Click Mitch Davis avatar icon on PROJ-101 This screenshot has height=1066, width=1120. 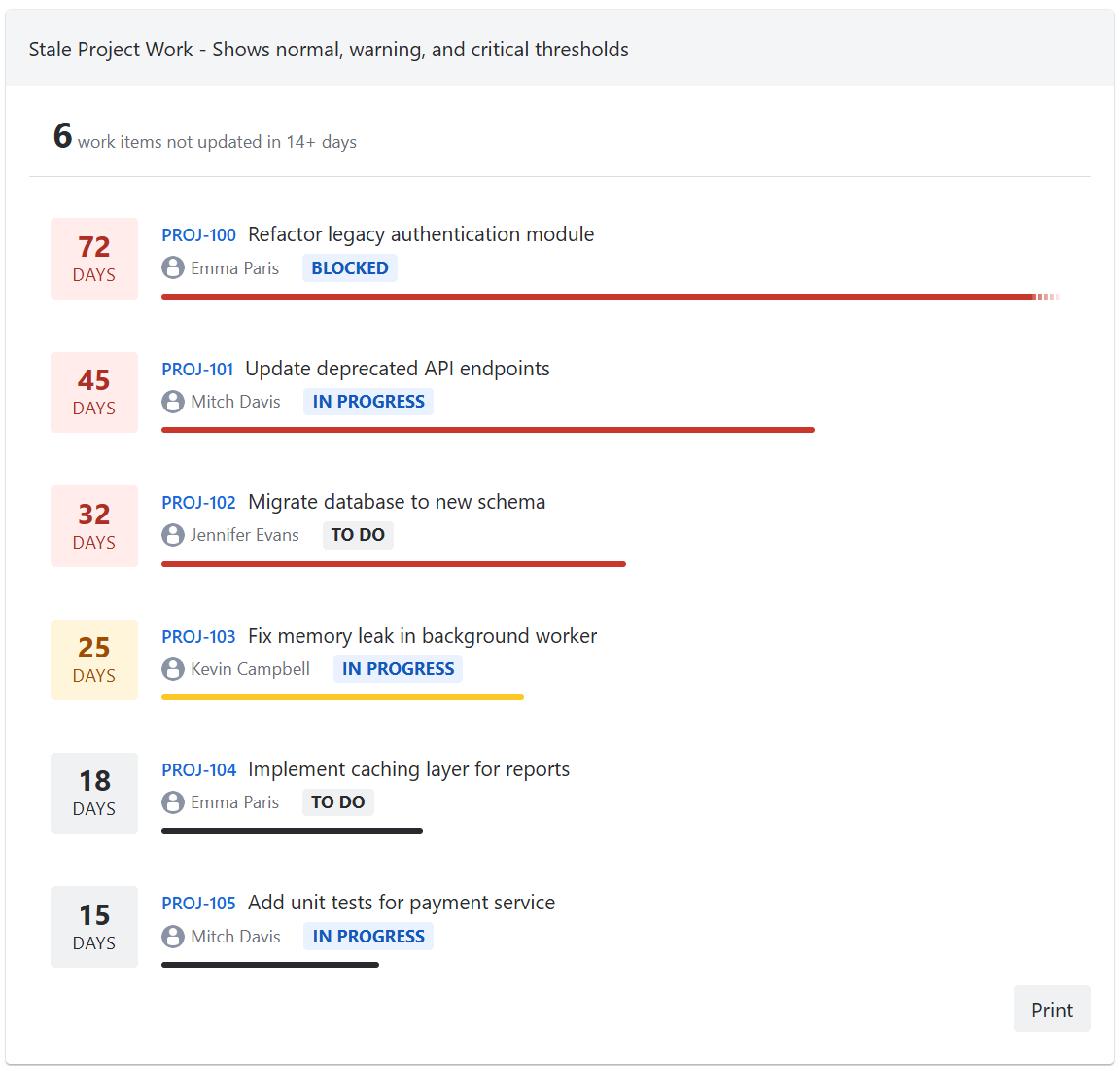(173, 402)
